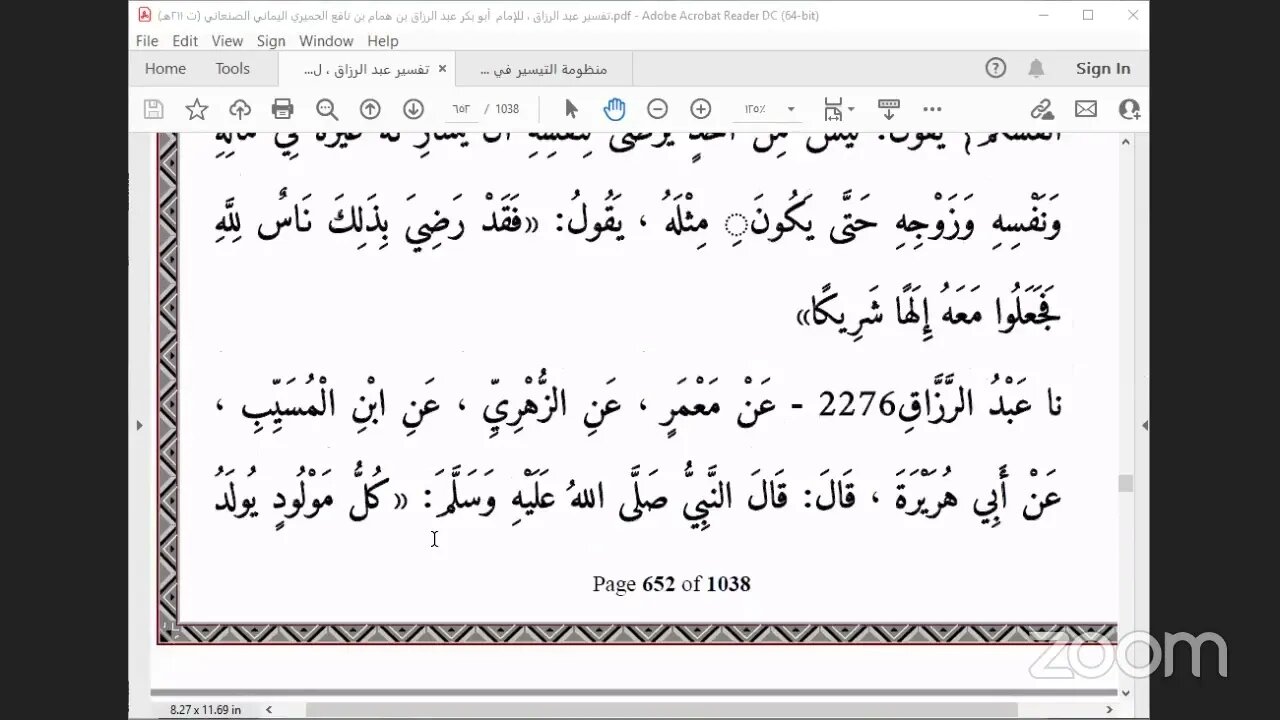
Task: Click the add people share icon
Action: tap(1129, 109)
